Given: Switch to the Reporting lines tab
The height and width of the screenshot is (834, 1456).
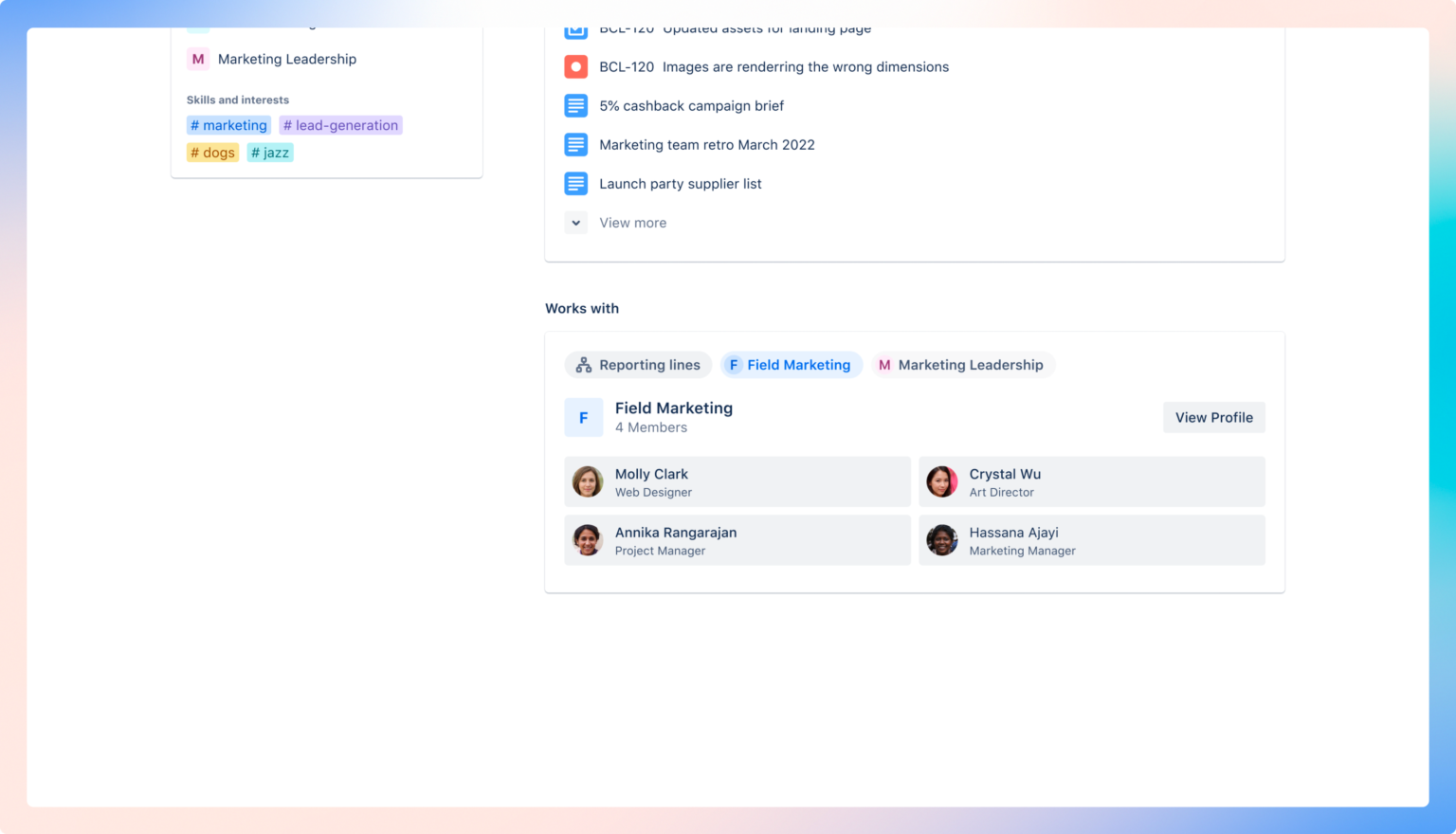Looking at the screenshot, I should point(637,364).
